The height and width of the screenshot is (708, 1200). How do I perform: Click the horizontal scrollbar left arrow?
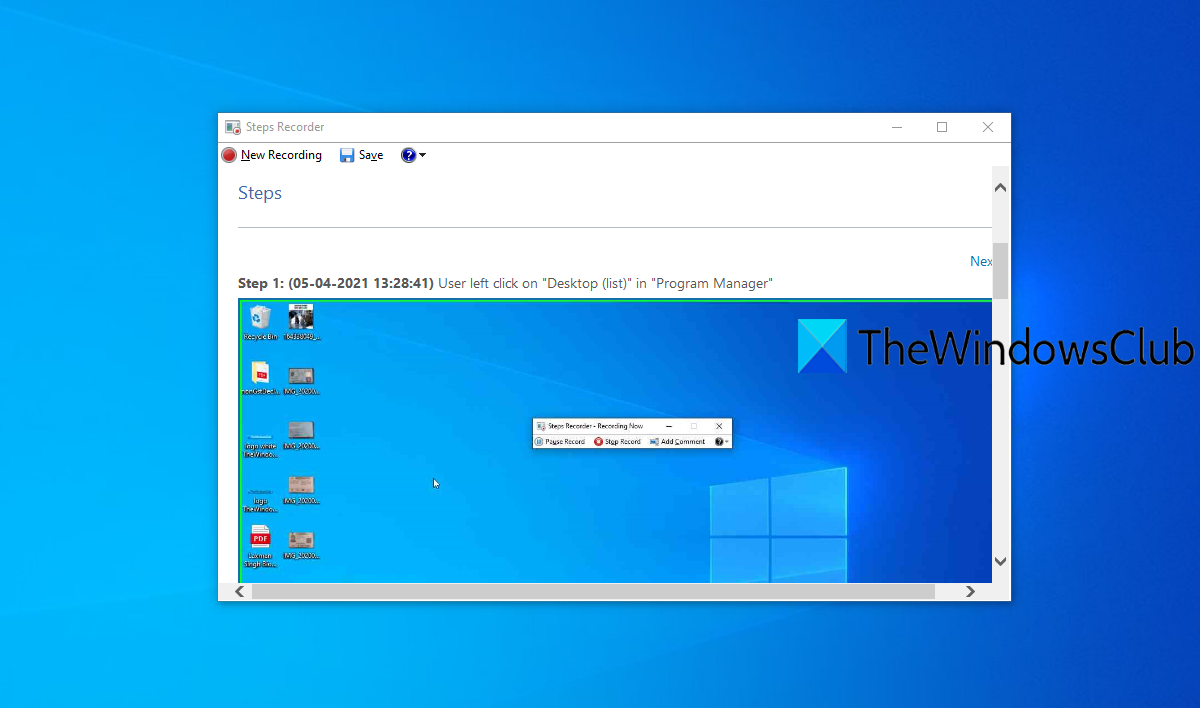tap(240, 592)
